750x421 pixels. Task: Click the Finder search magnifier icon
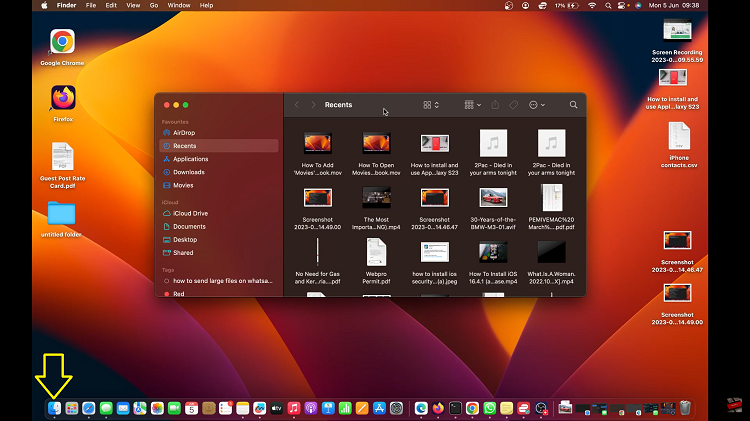coord(573,105)
